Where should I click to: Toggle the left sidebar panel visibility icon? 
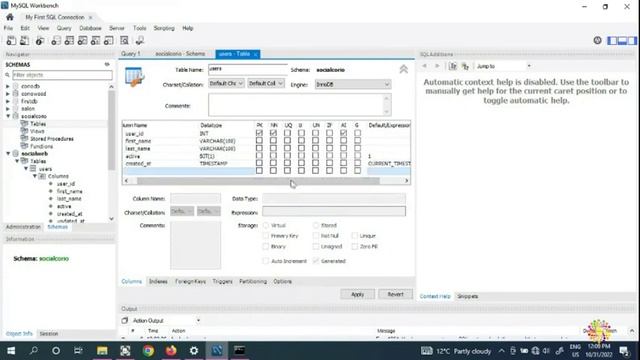[612, 40]
